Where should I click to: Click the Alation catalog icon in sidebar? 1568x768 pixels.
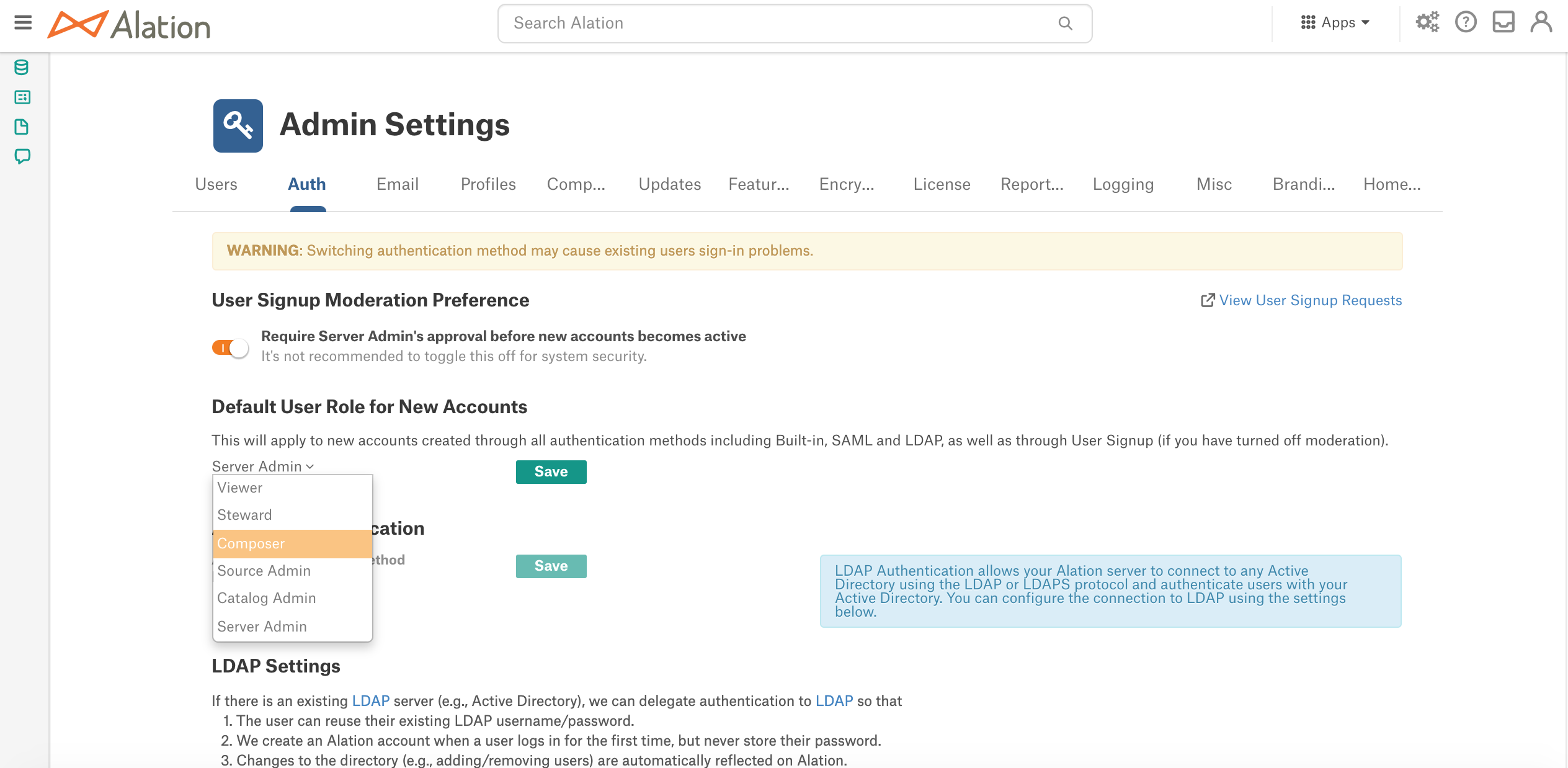tap(21, 97)
